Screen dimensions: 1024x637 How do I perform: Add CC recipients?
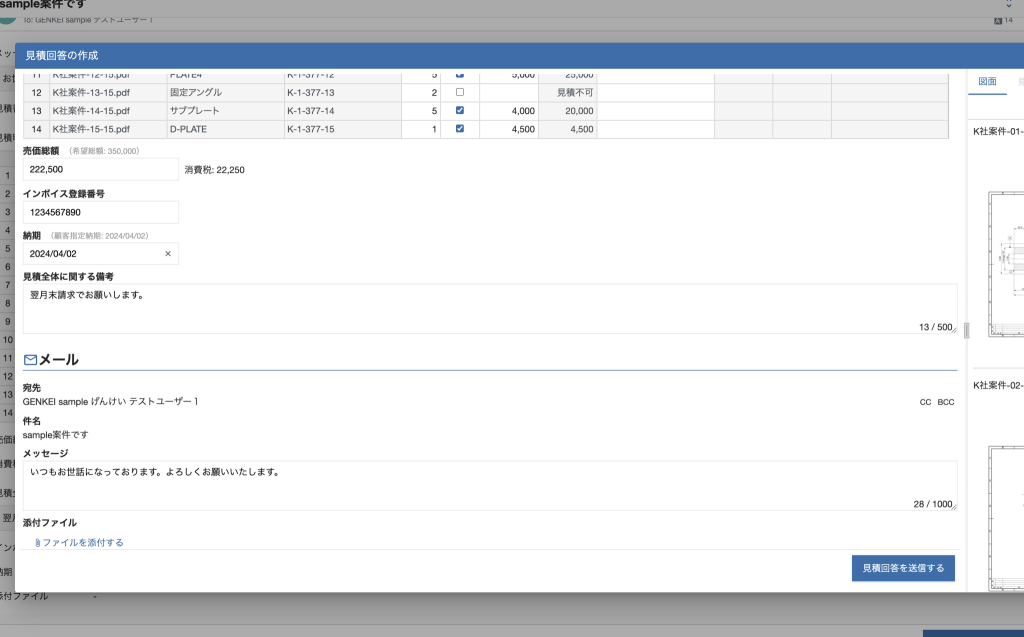pyautogui.click(x=925, y=402)
